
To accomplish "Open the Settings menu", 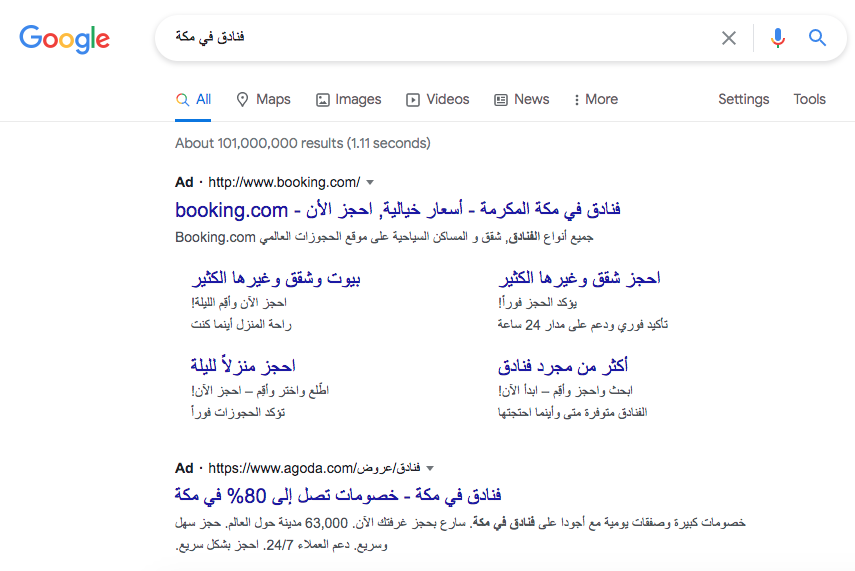I will pyautogui.click(x=743, y=99).
